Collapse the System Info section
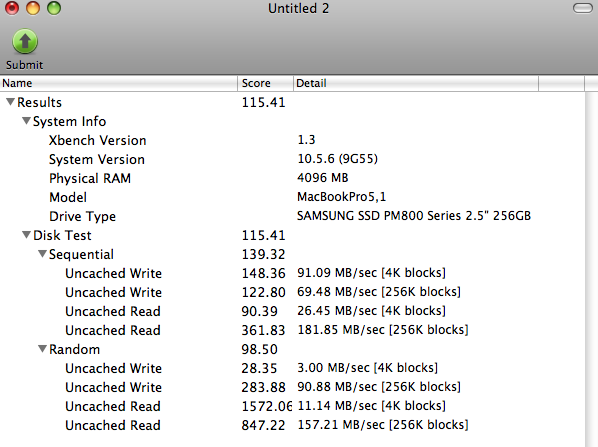Image resolution: width=598 pixels, height=447 pixels. [x=26, y=121]
